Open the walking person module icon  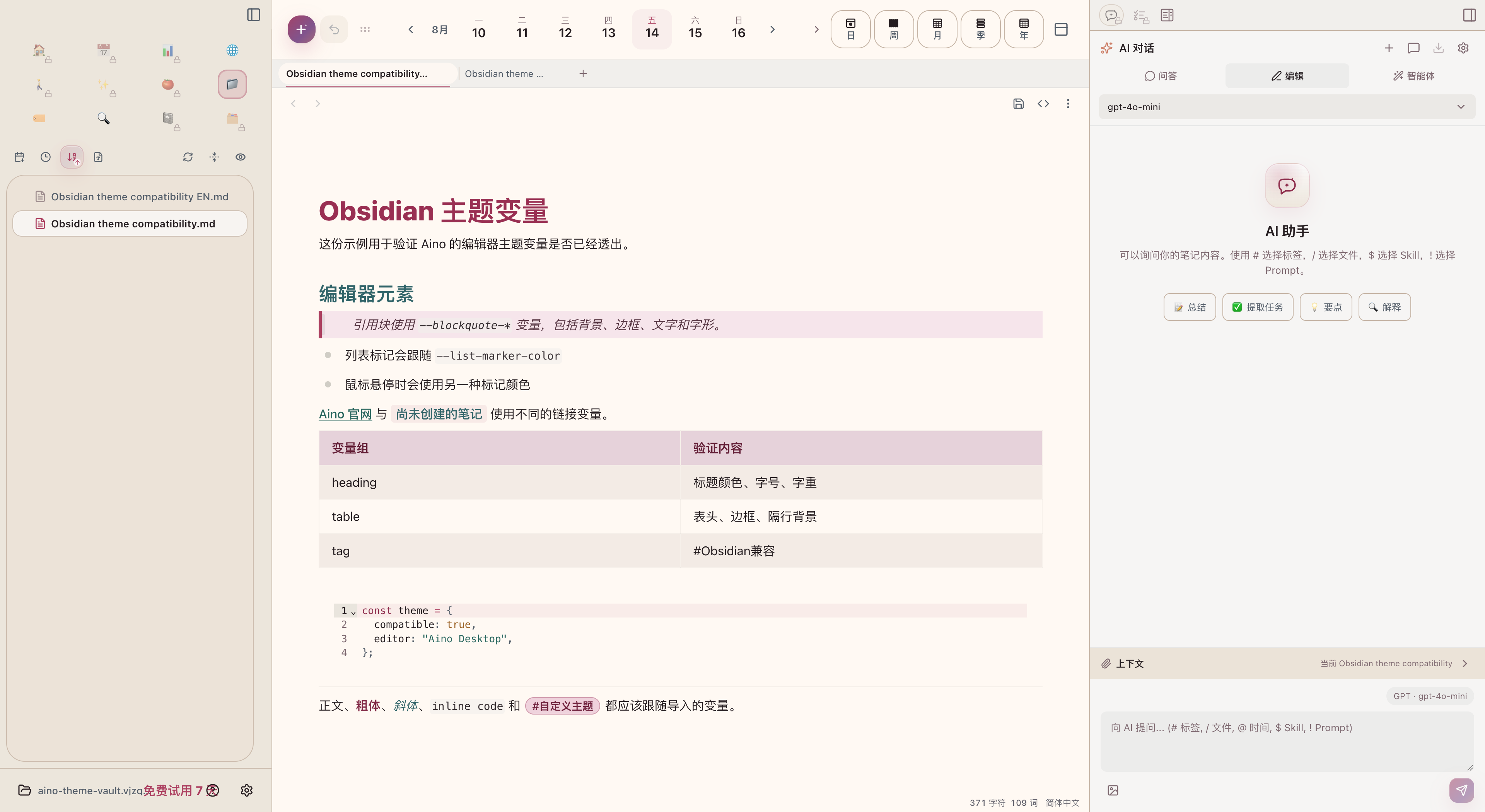click(39, 84)
